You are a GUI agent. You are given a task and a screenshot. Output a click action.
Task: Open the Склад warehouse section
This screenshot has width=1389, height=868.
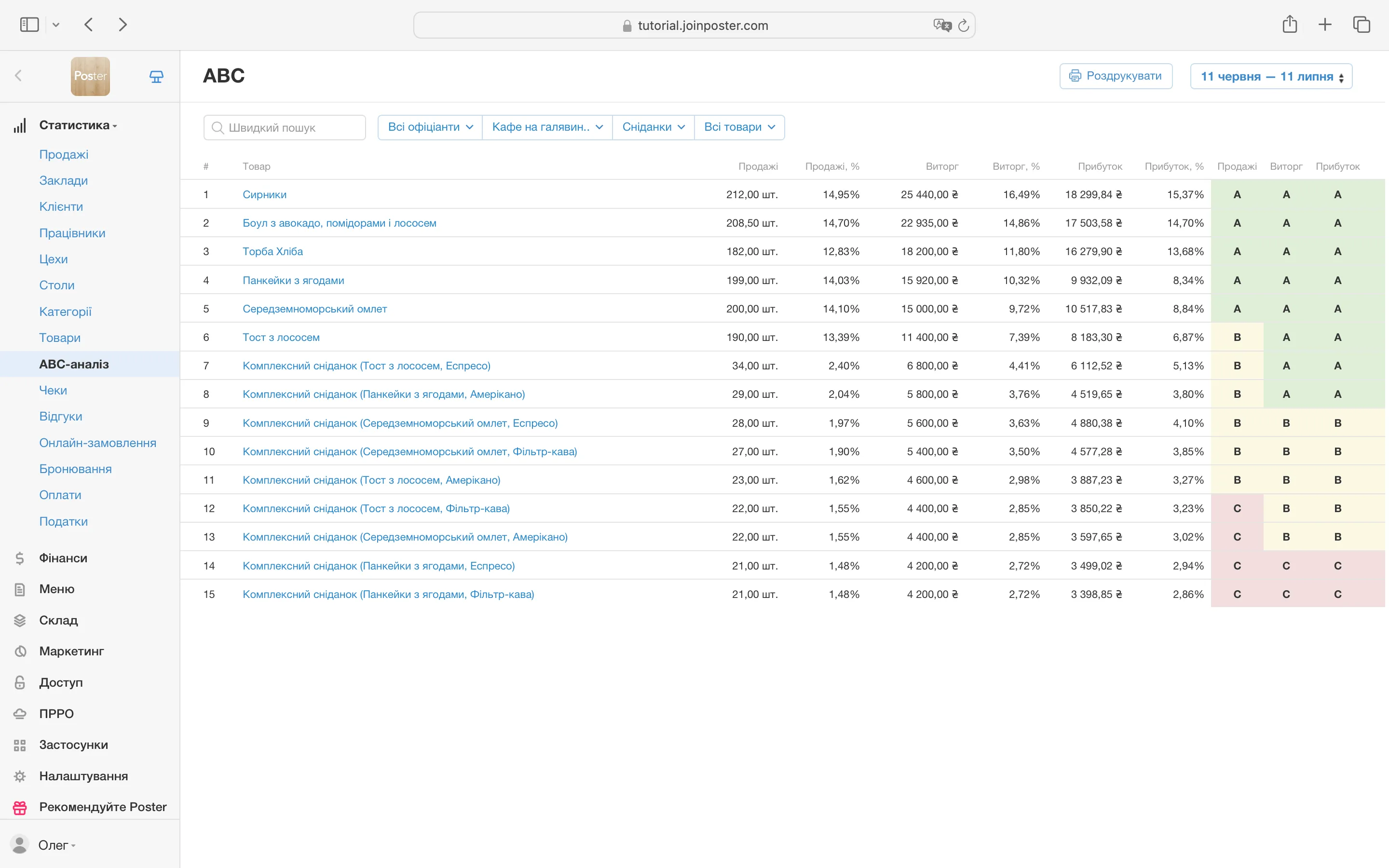click(58, 620)
